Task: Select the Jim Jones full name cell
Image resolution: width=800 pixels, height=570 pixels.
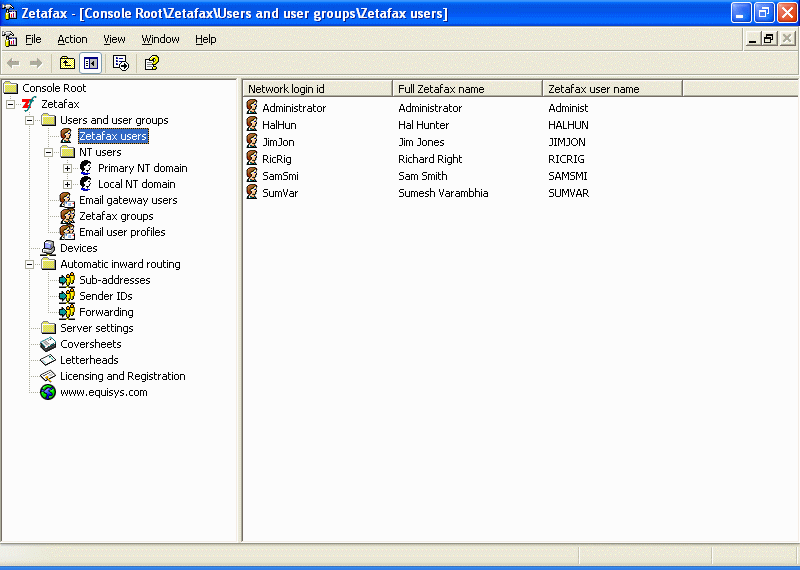Action: [x=421, y=142]
